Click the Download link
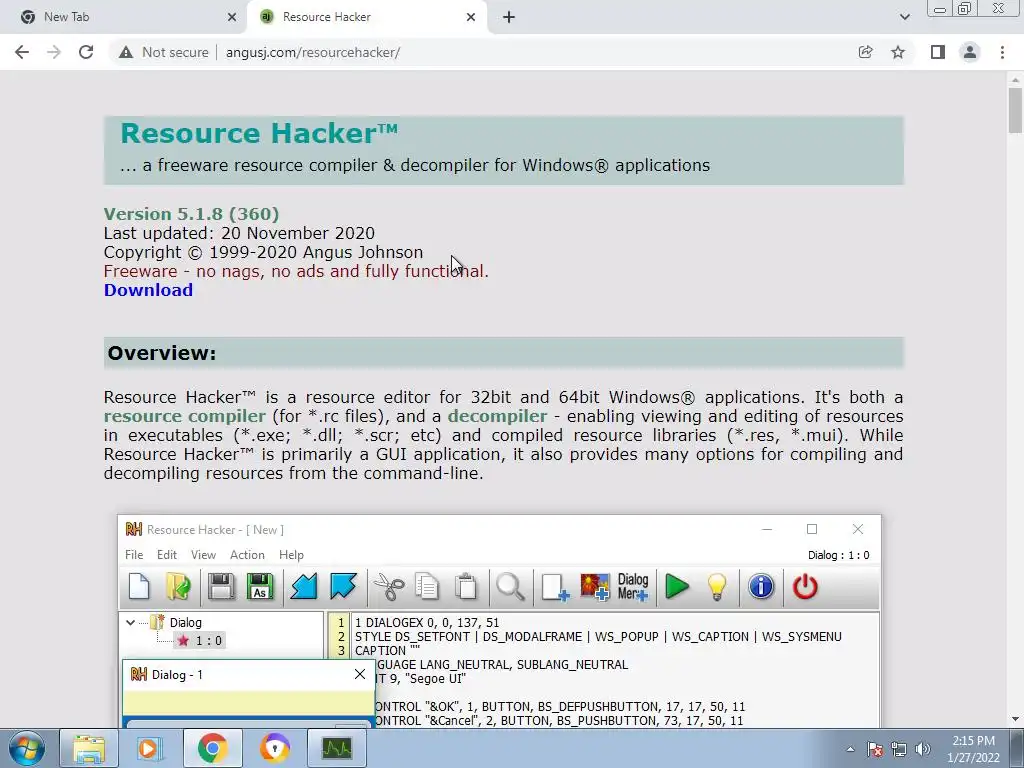1024x768 pixels. 148,290
